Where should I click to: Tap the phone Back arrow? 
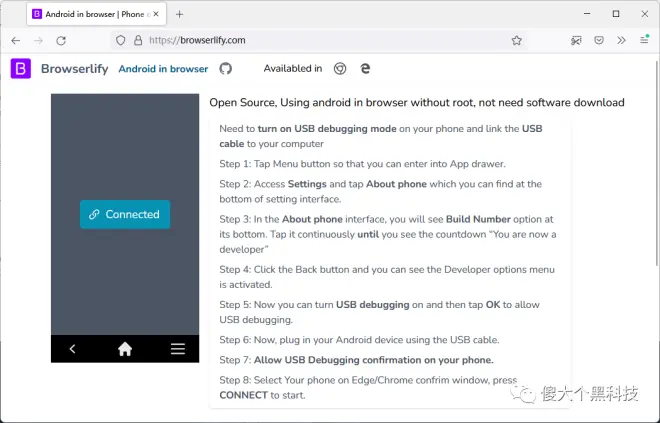pos(72,349)
